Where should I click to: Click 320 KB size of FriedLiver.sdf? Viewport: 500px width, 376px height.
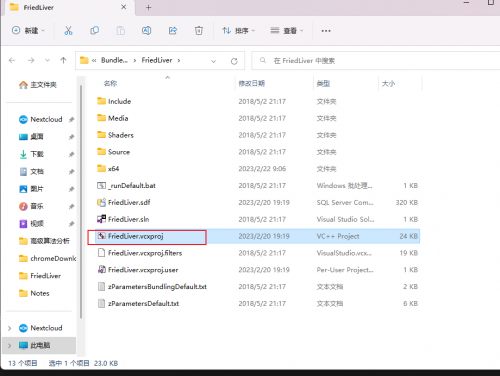[407, 202]
